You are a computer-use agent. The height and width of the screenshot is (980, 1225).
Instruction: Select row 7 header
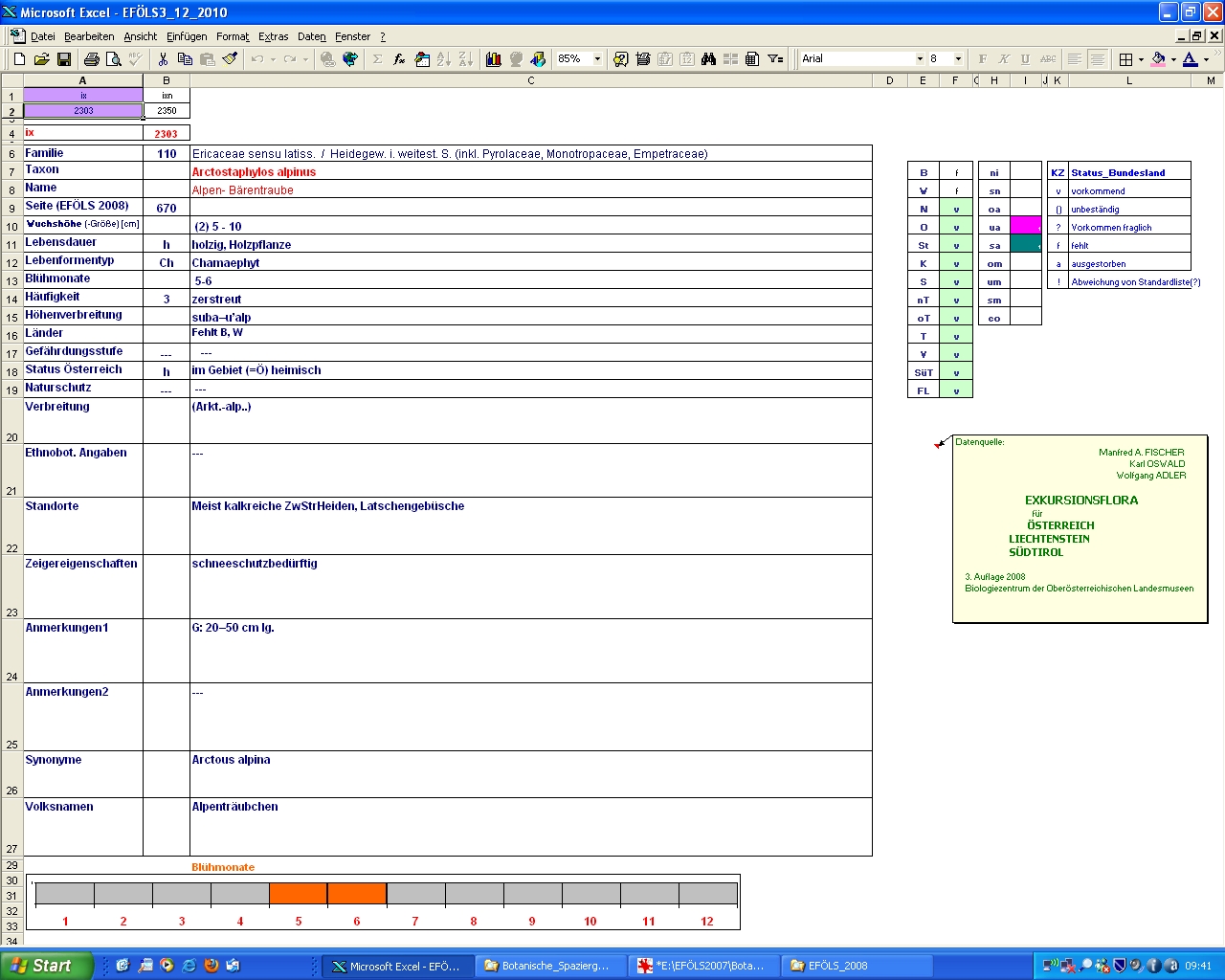(x=11, y=171)
